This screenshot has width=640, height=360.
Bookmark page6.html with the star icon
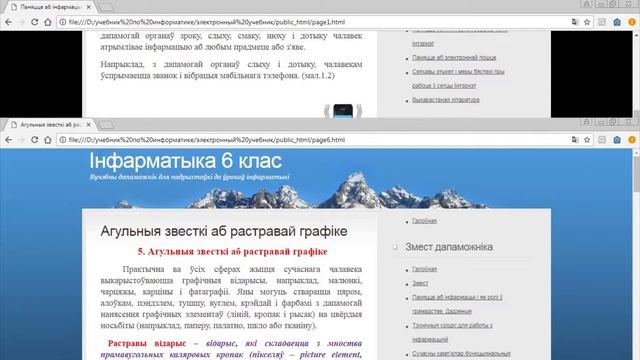coord(587,140)
